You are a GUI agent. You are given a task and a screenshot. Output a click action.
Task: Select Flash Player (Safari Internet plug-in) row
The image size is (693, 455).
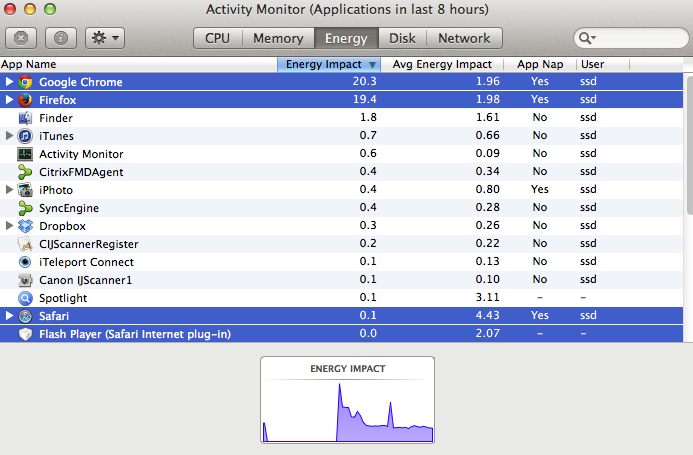point(341,334)
